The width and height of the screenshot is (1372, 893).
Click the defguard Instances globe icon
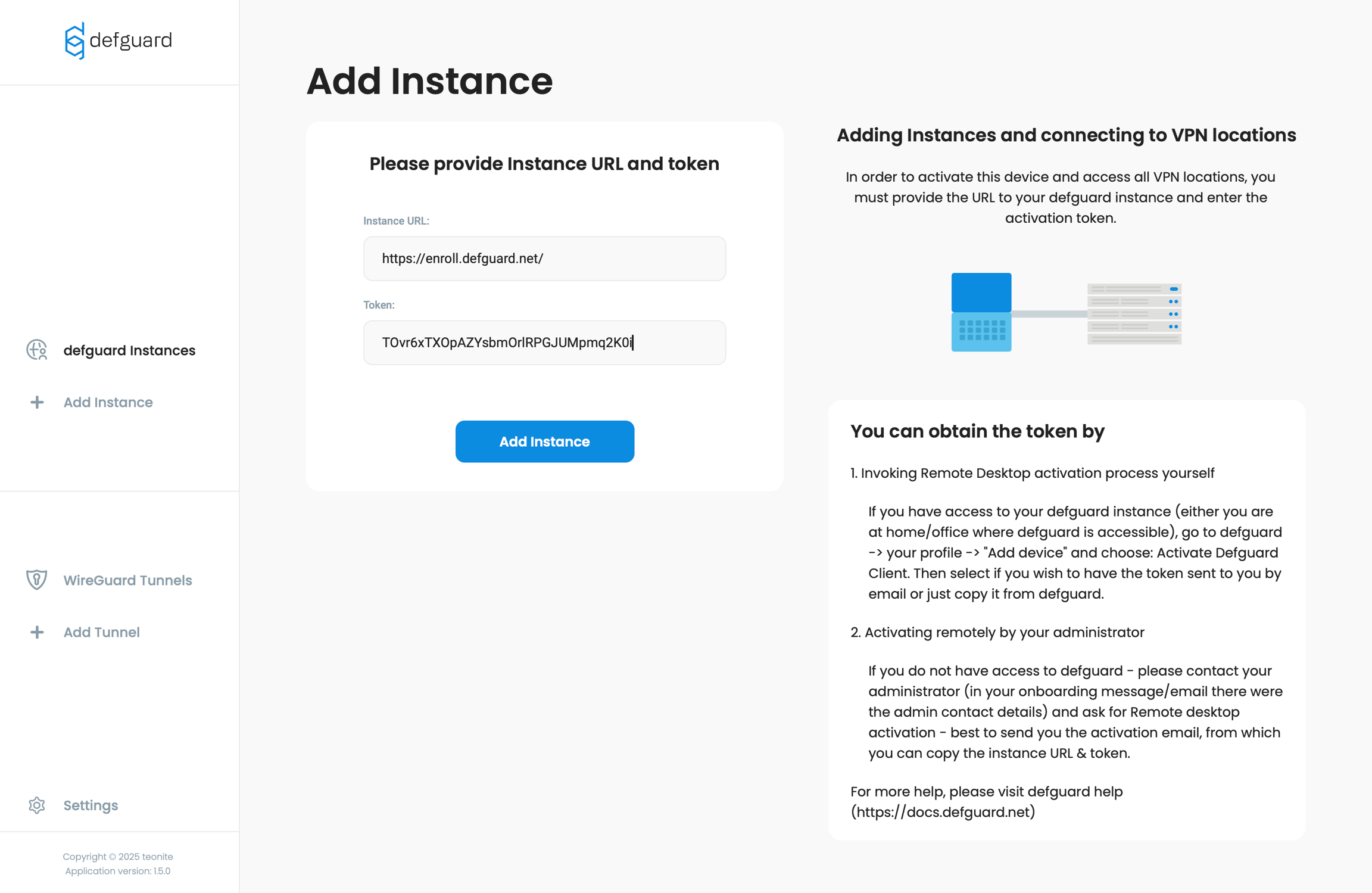(37, 350)
